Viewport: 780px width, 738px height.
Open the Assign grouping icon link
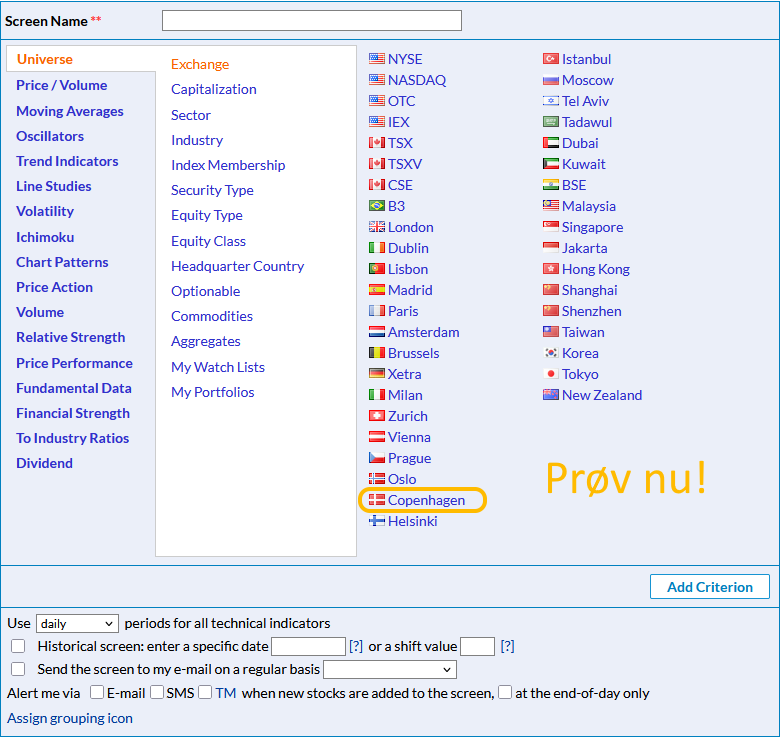coord(70,718)
